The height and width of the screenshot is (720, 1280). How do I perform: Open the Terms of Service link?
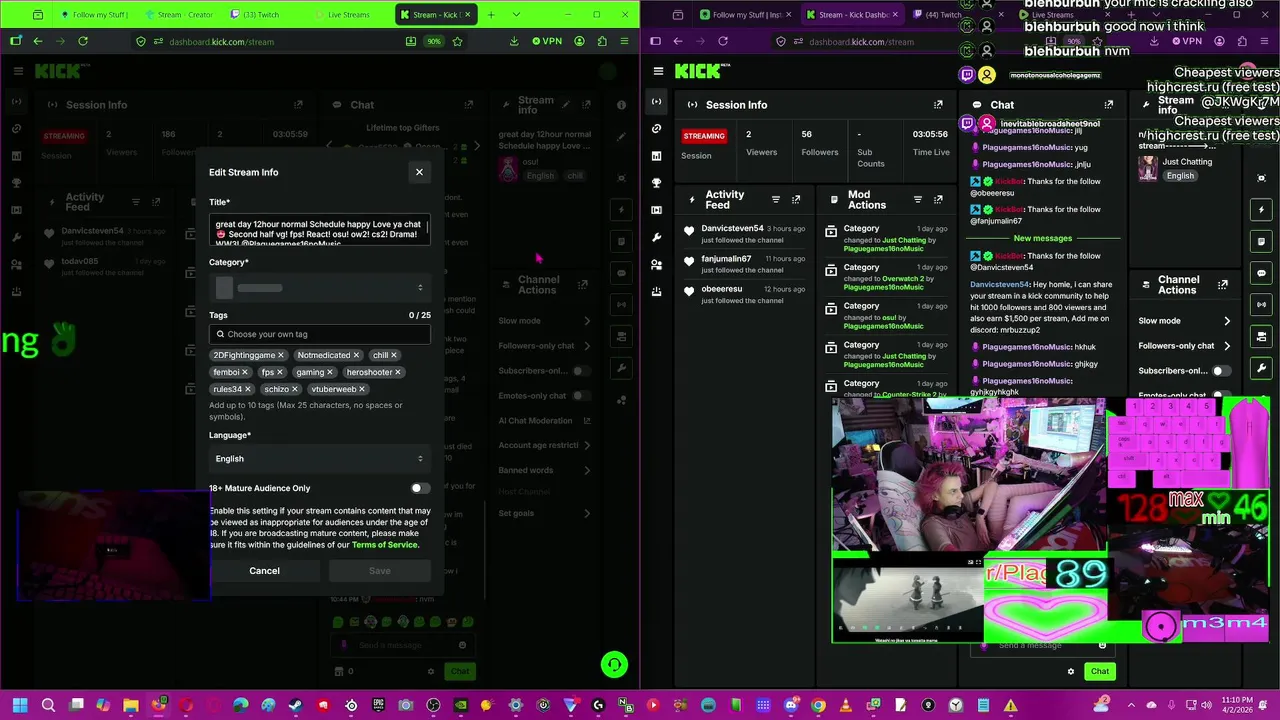pyautogui.click(x=385, y=545)
